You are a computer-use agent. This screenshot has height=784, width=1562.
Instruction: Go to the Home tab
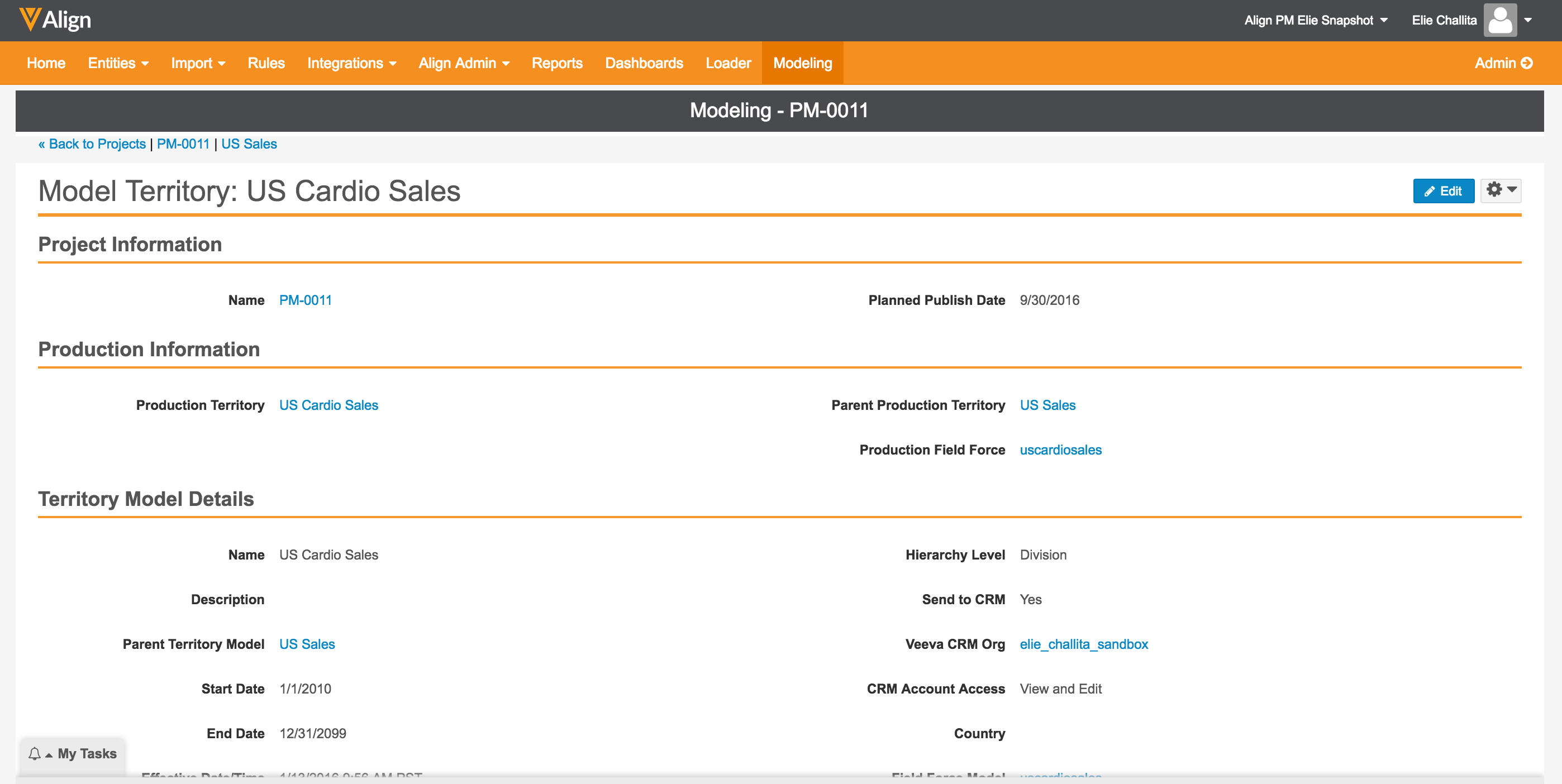click(x=46, y=63)
